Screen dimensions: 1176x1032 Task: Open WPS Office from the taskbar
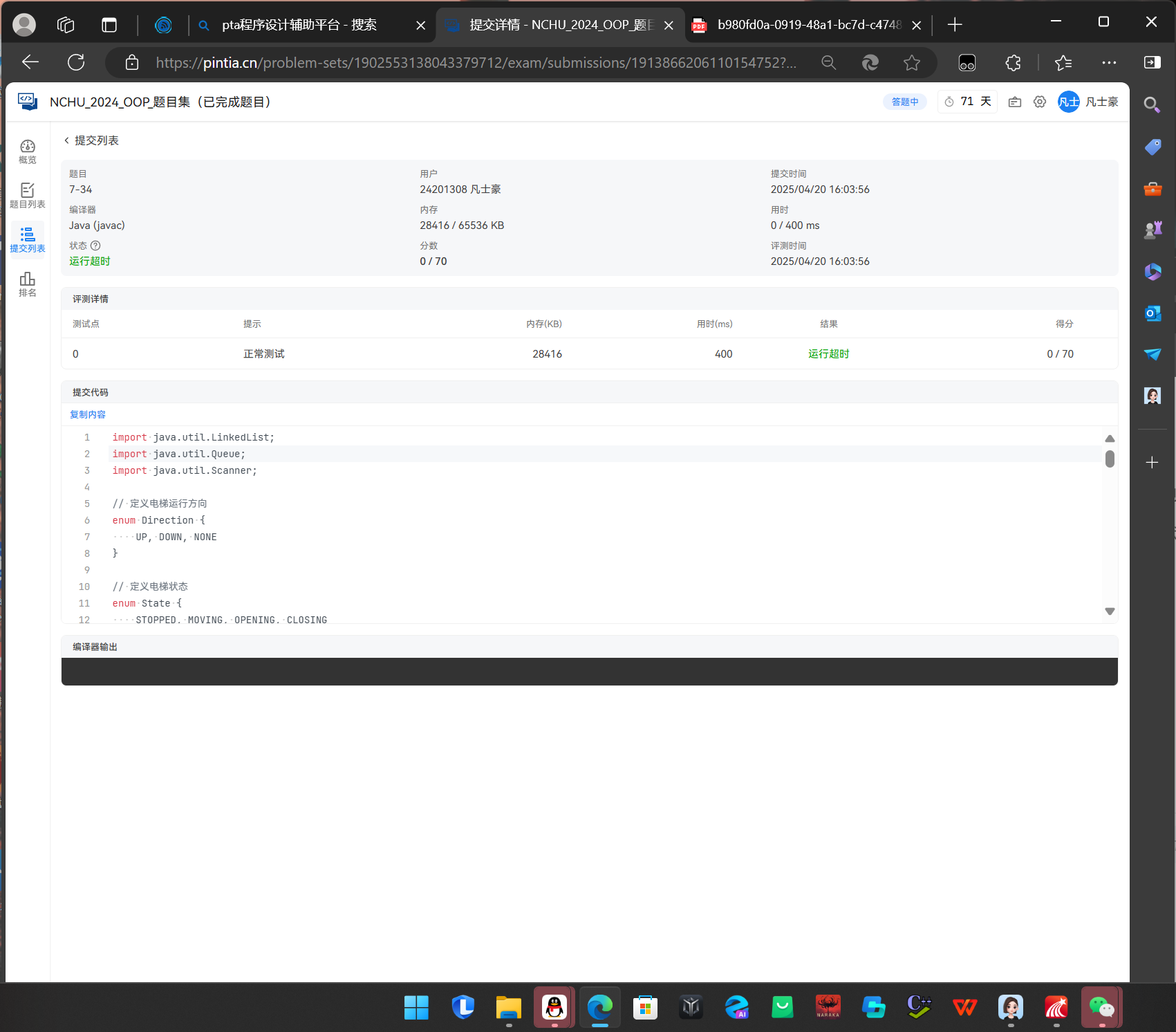tap(965, 1007)
